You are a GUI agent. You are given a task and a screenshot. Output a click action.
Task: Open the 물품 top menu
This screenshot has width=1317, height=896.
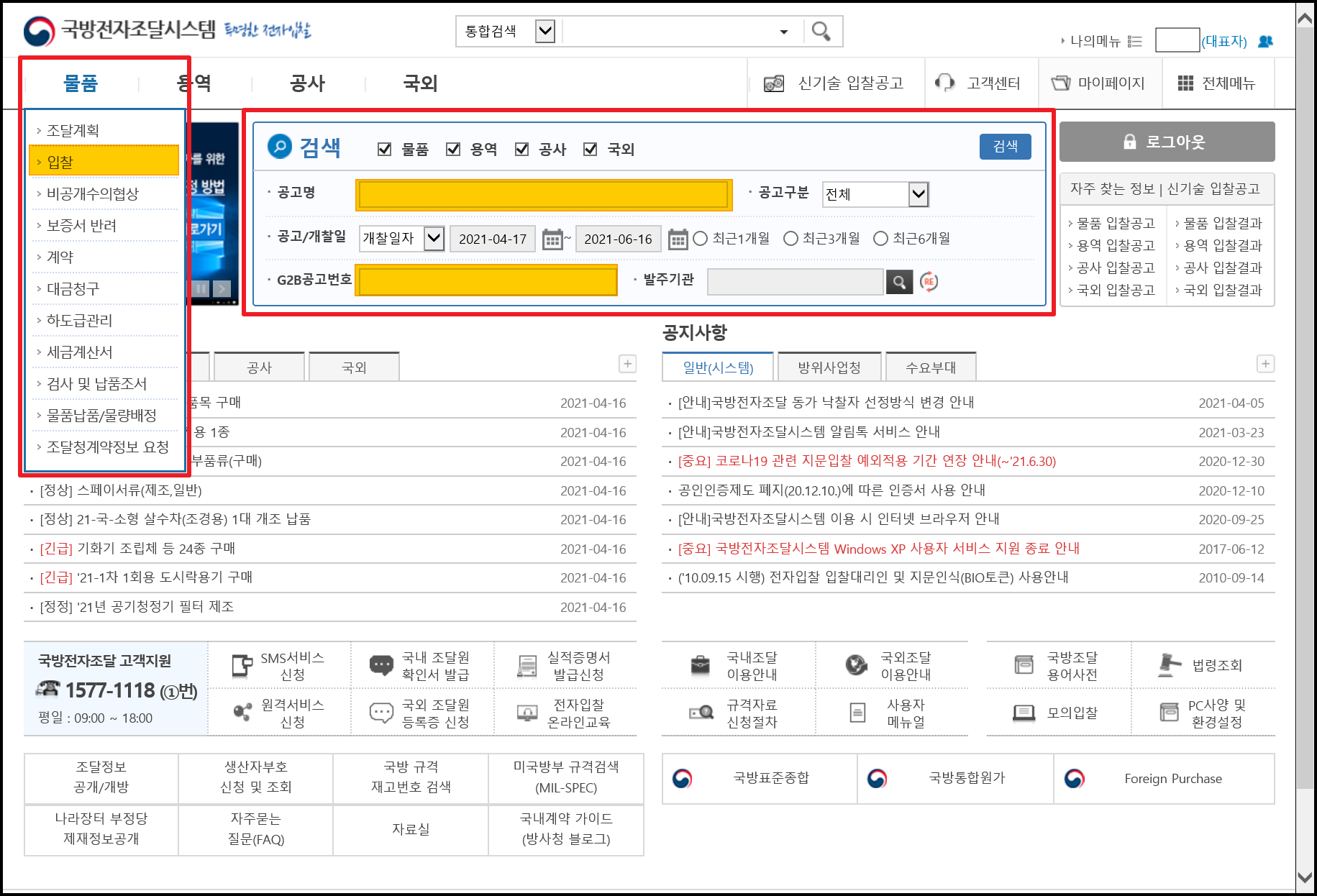81,83
